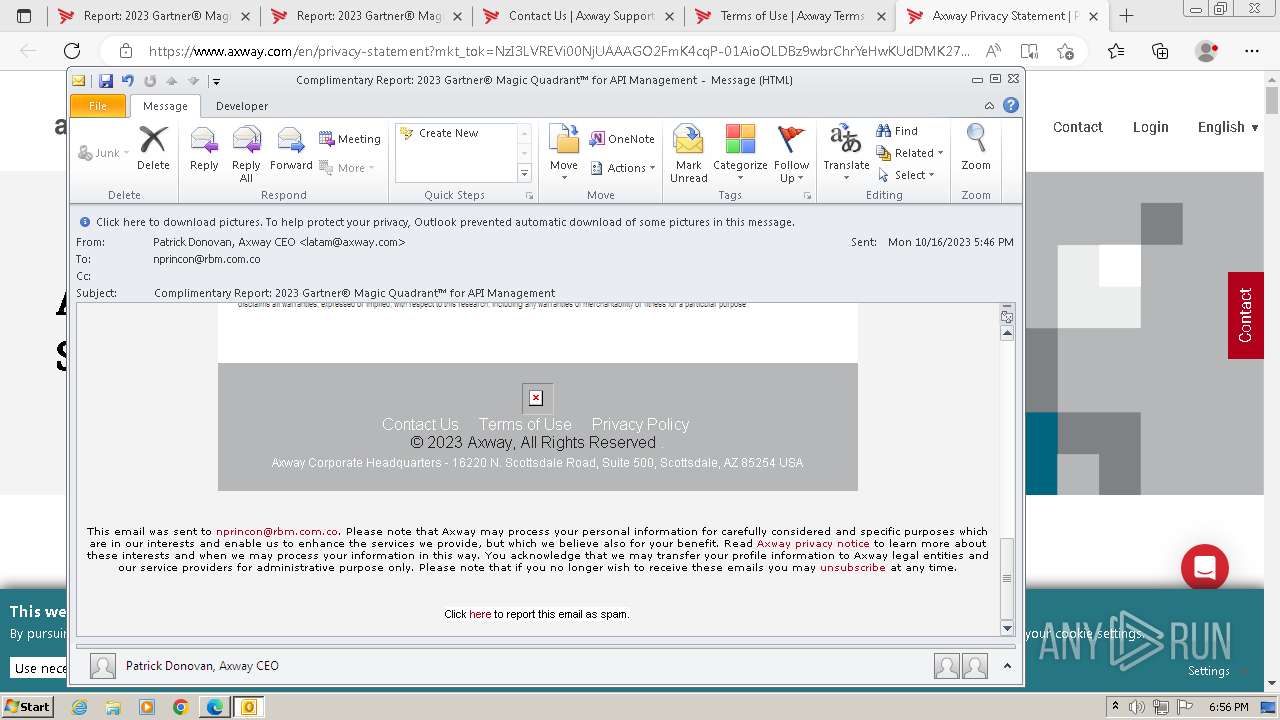This screenshot has height=720, width=1280.
Task: Undo last action in quick access toolbar
Action: 127,81
